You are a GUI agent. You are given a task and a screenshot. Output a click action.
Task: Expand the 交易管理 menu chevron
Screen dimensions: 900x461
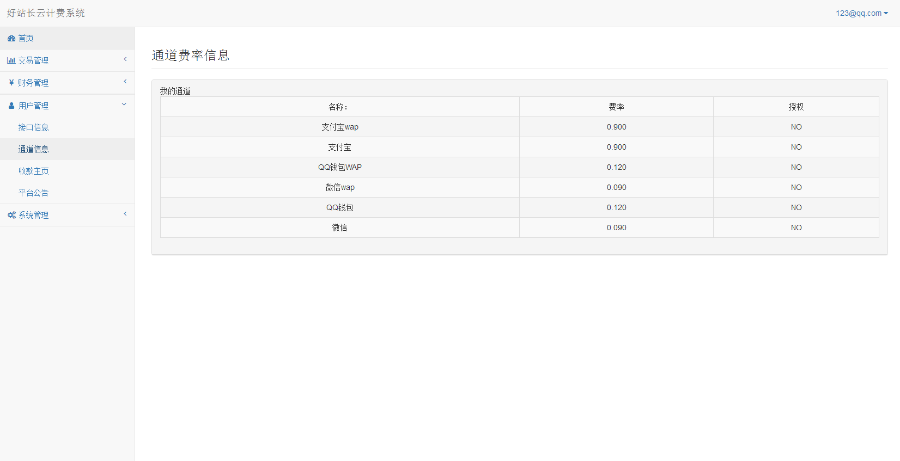pos(125,61)
